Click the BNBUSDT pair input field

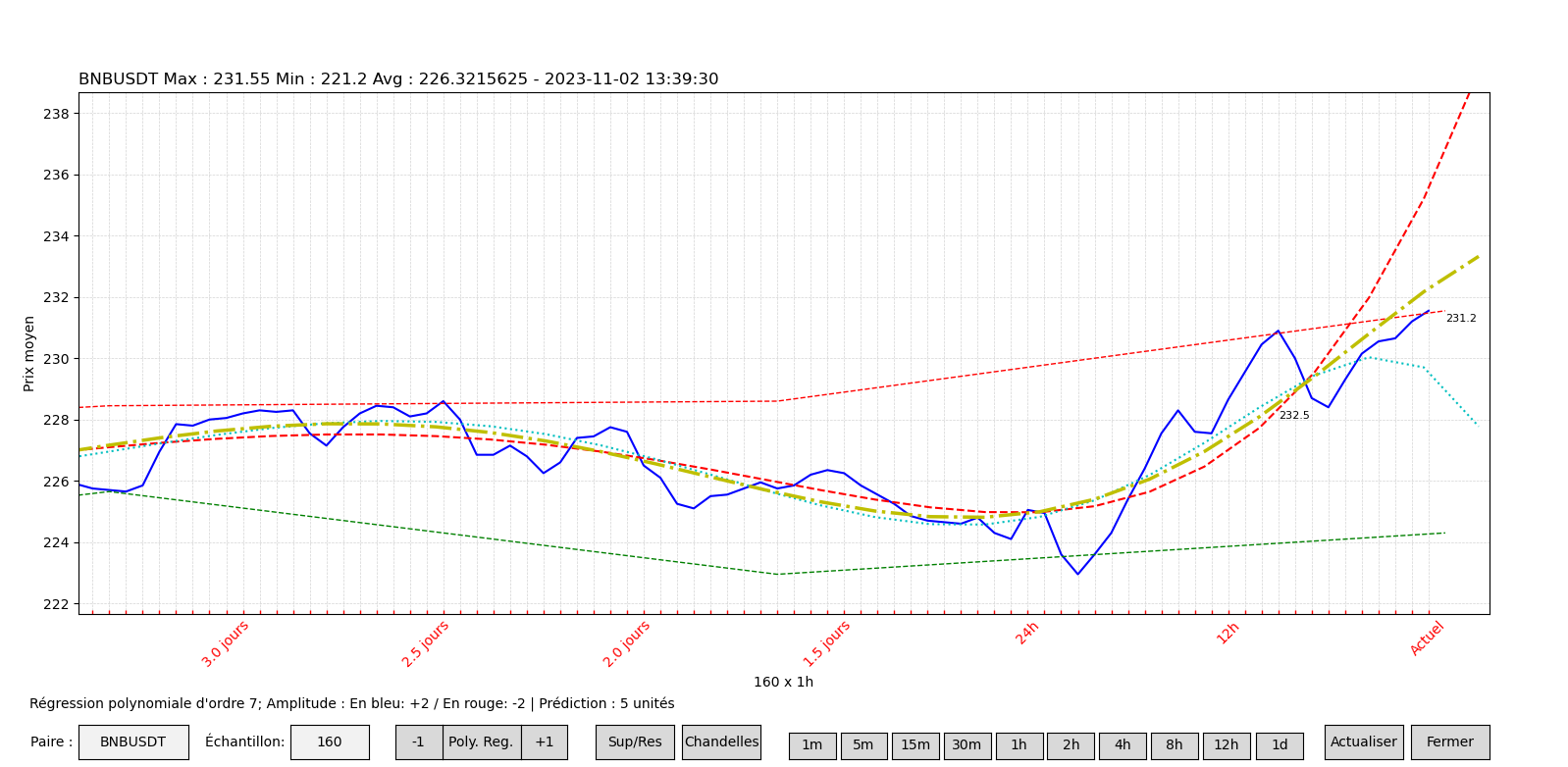[x=133, y=742]
